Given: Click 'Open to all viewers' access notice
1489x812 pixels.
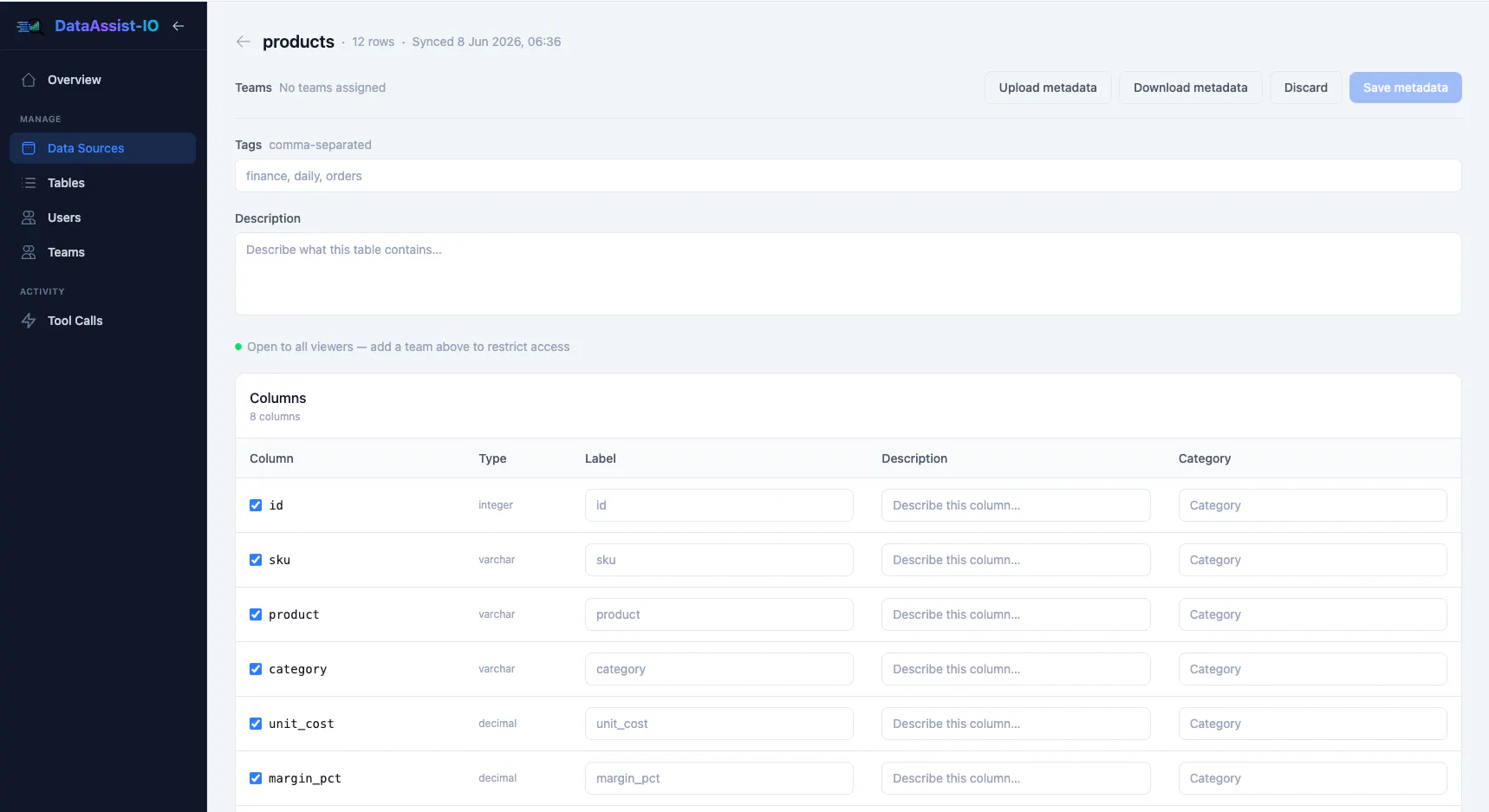Looking at the screenshot, I should point(408,347).
